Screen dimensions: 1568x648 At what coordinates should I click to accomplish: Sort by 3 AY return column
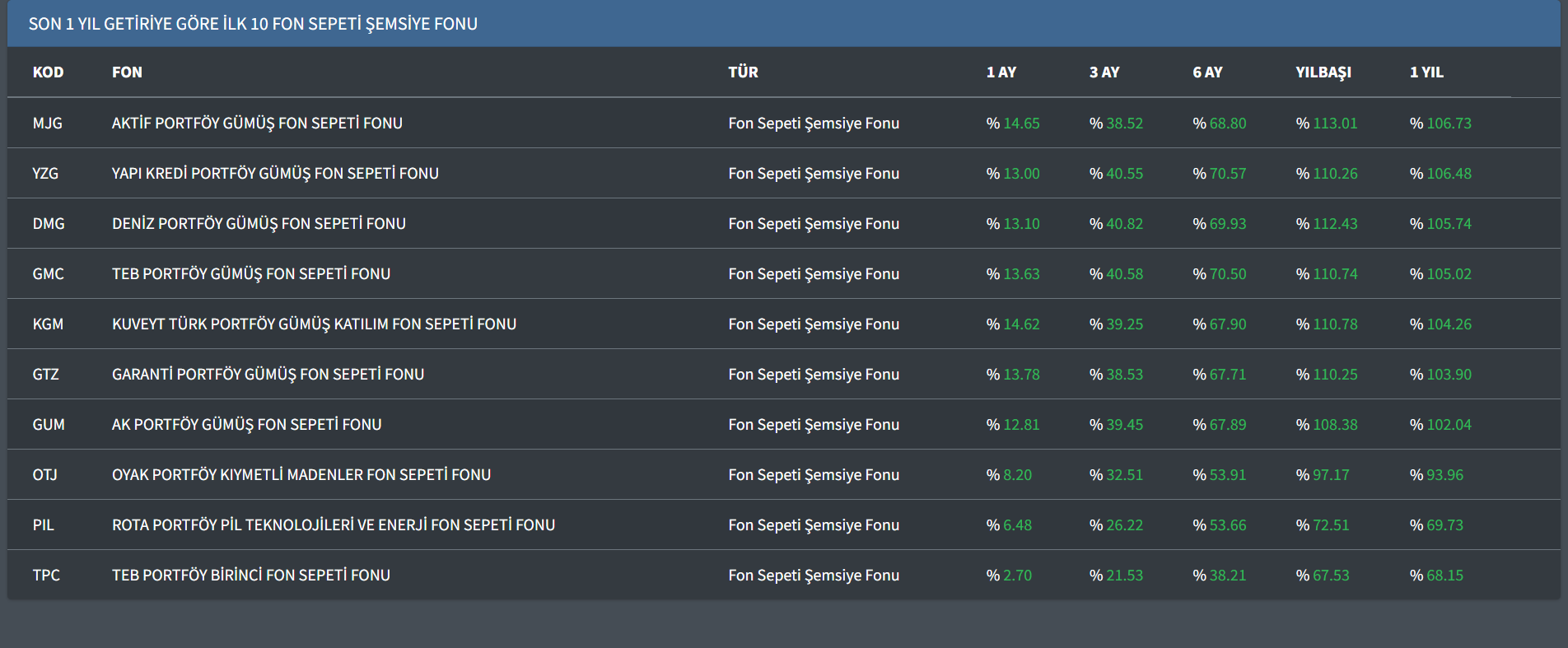point(1104,72)
